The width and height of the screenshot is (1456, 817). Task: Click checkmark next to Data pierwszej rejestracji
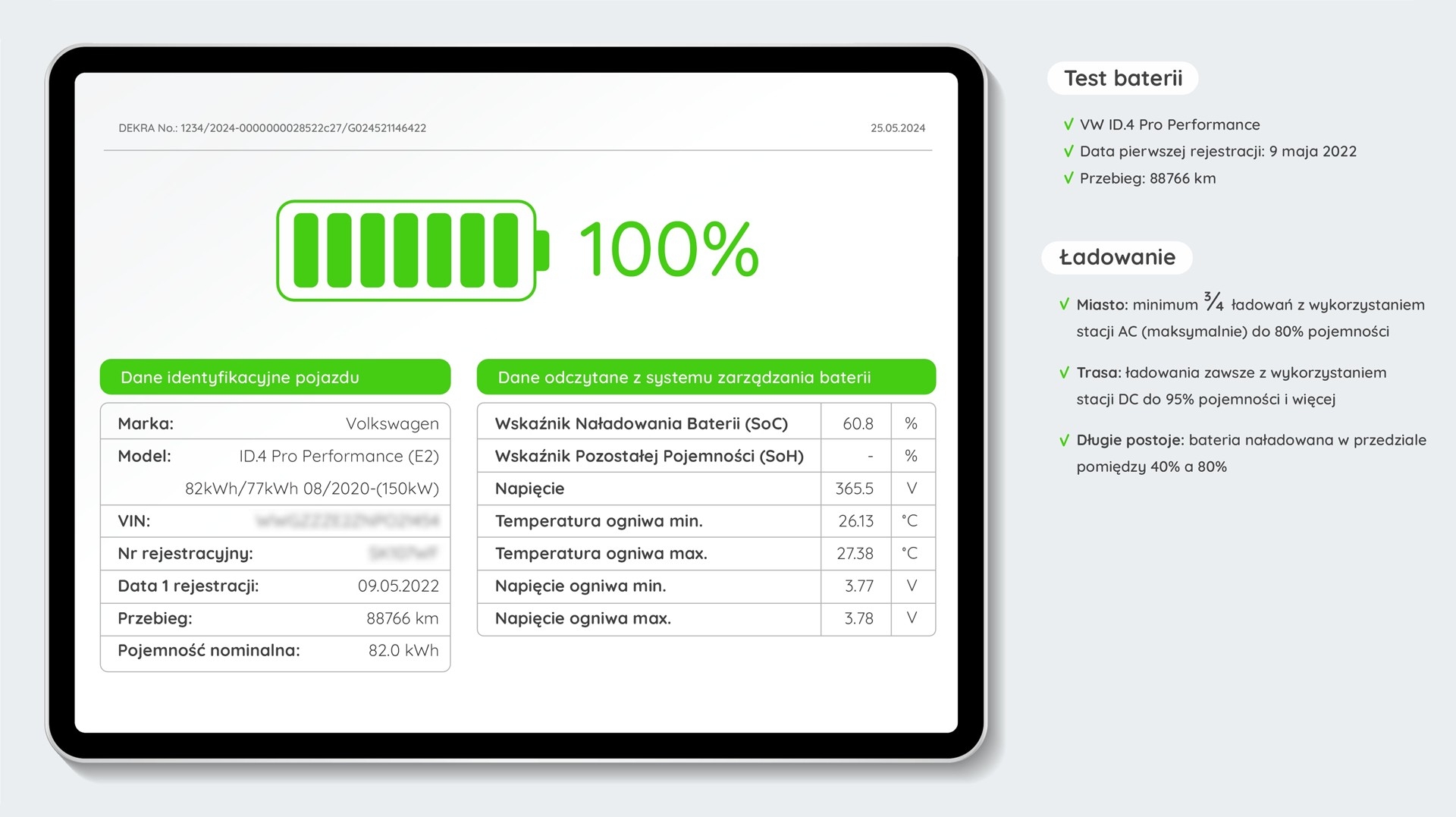1068,151
